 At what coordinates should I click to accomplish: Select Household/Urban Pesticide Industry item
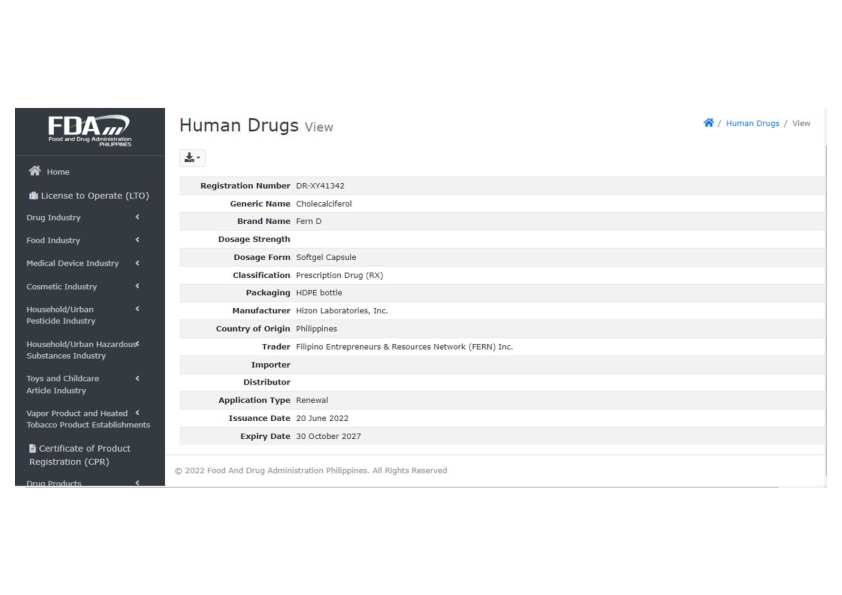click(61, 315)
